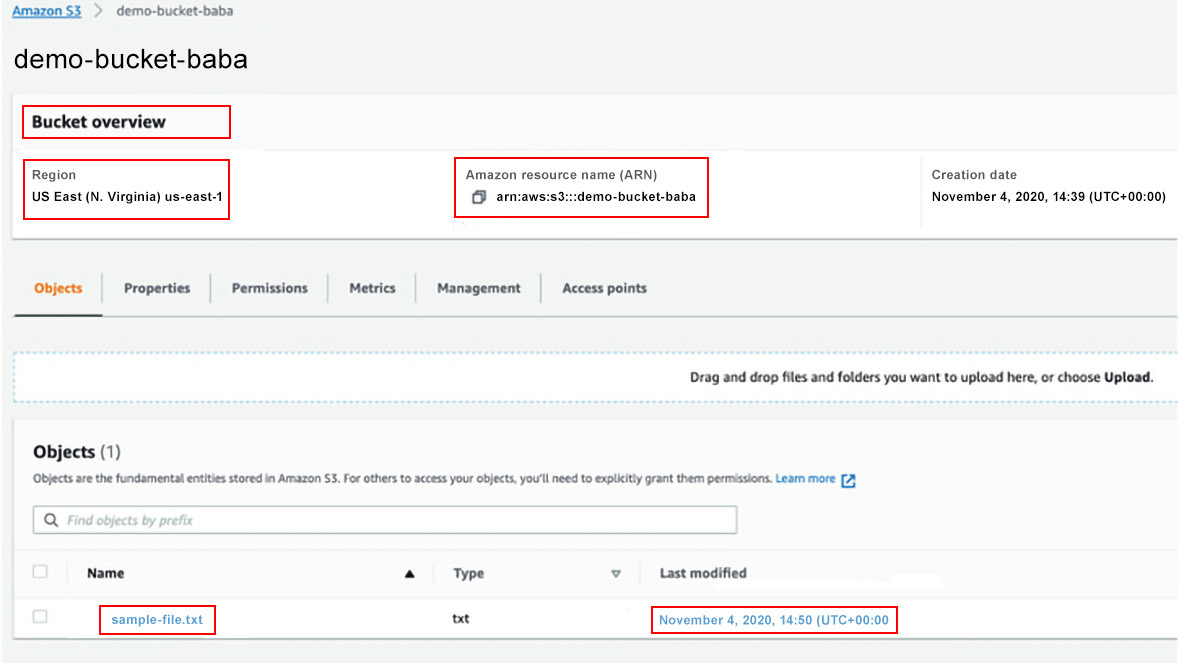This screenshot has height=663, width=1179.
Task: Click the drag and drop Upload area
Action: pyautogui.click(x=596, y=377)
